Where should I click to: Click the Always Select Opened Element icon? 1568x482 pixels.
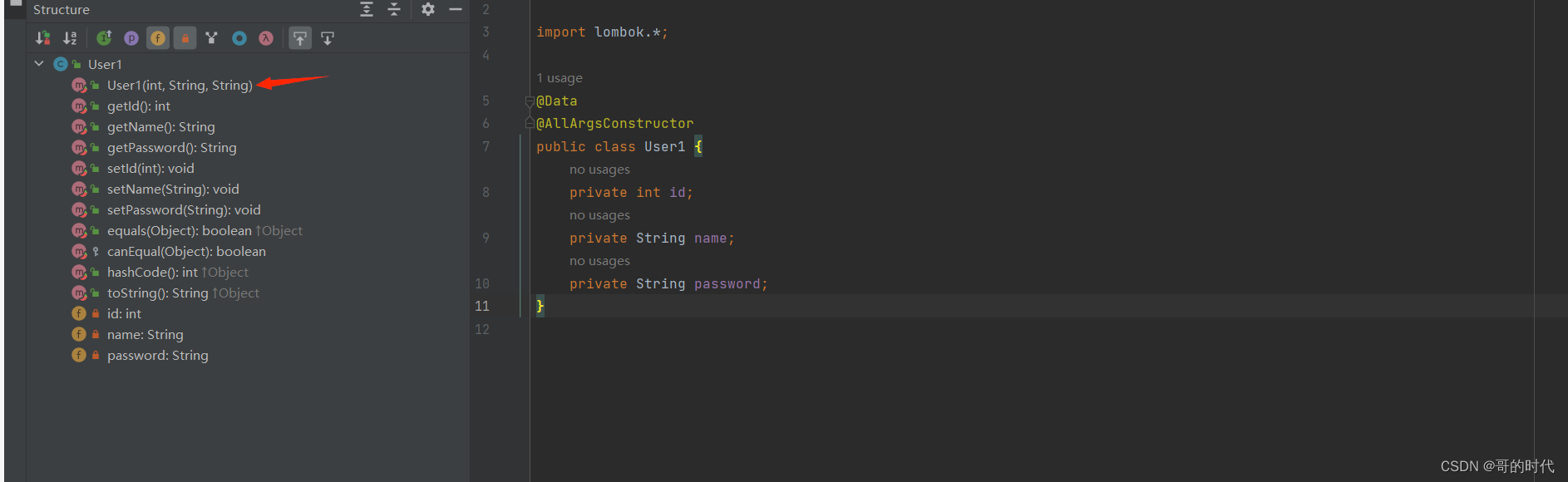[300, 38]
